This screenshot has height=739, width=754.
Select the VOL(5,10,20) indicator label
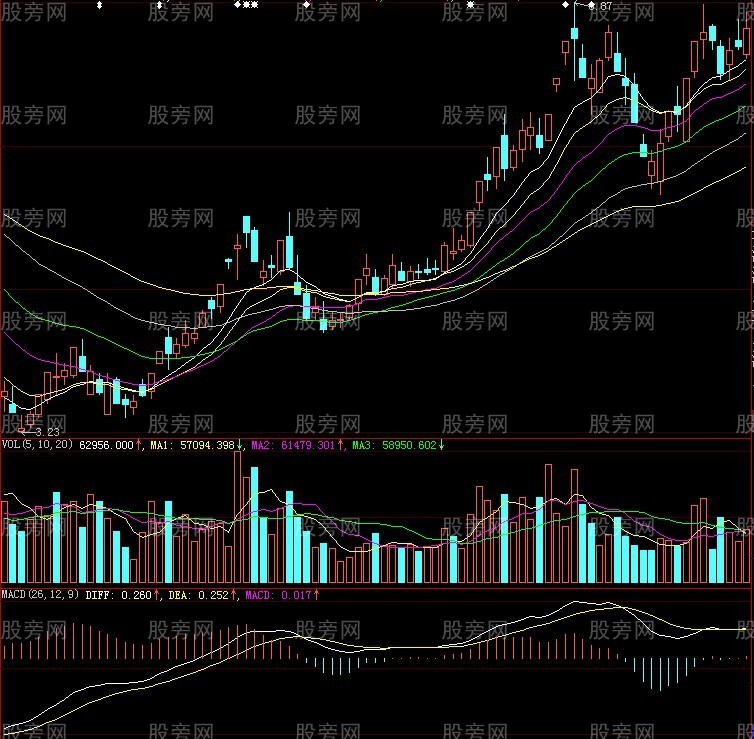(37, 444)
